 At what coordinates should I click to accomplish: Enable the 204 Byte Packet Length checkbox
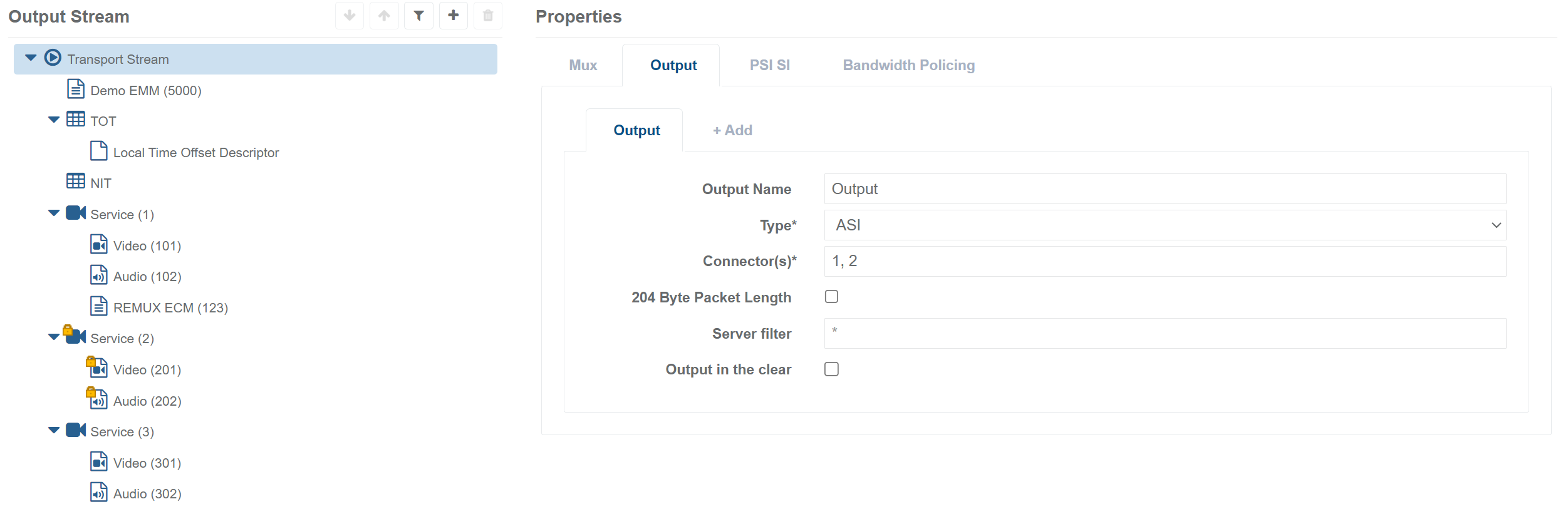coord(831,297)
